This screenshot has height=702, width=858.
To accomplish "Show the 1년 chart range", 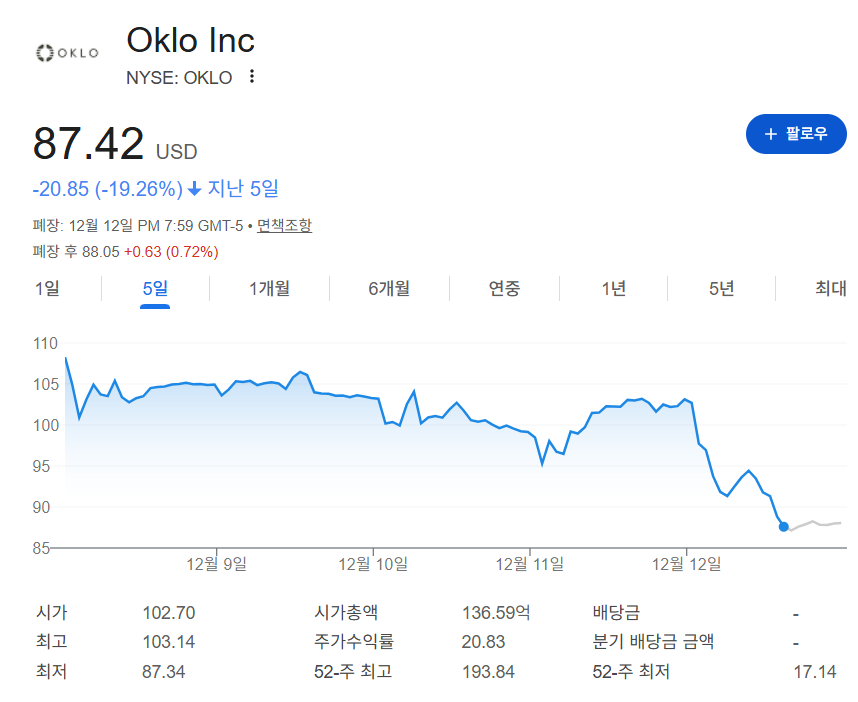I will [613, 289].
